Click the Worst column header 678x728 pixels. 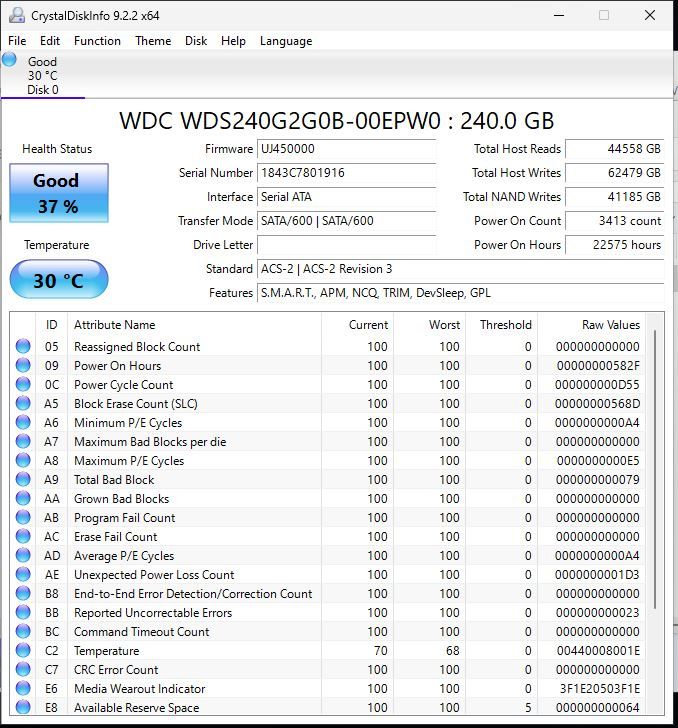point(430,325)
